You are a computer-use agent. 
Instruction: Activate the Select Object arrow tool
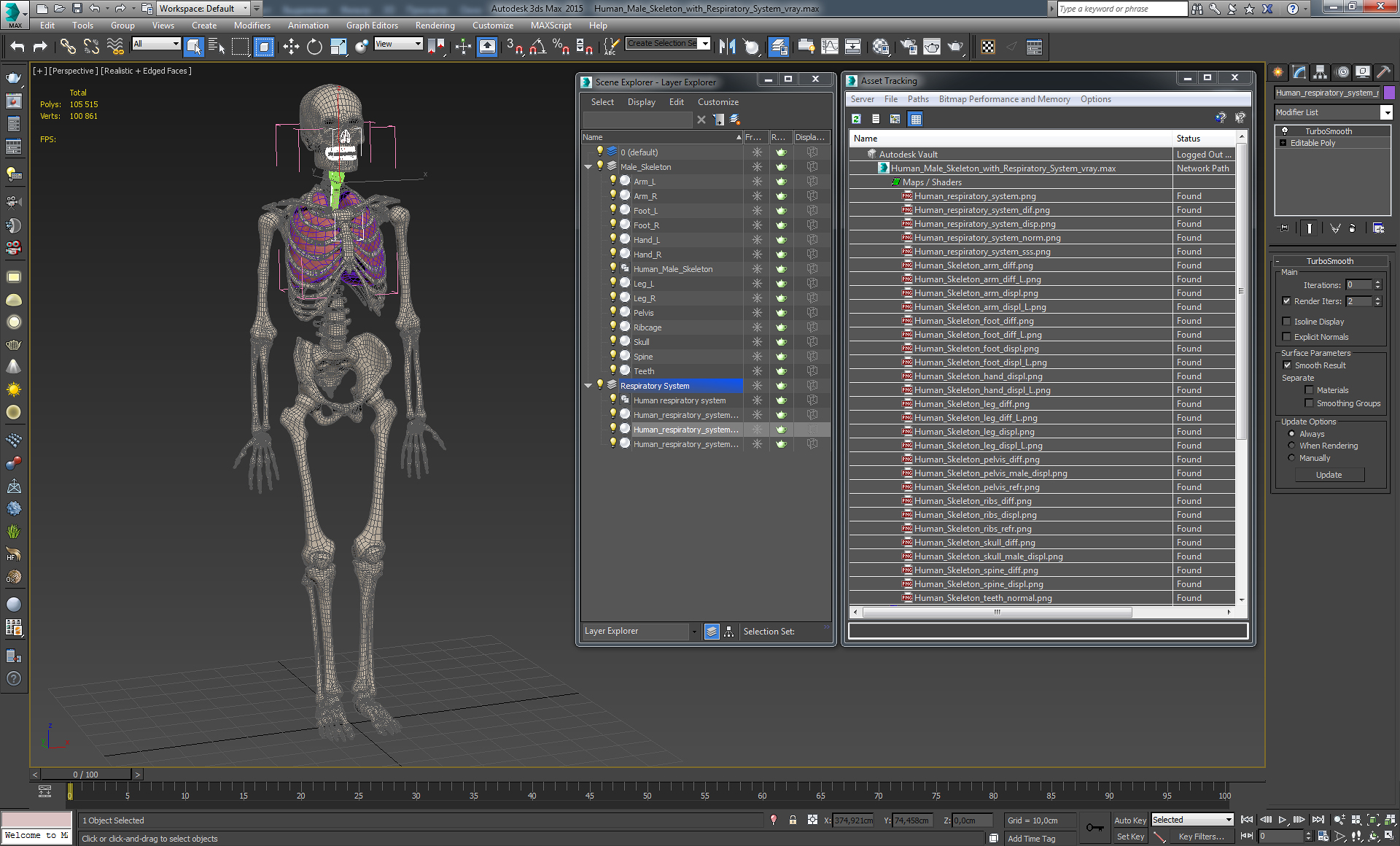pos(193,47)
